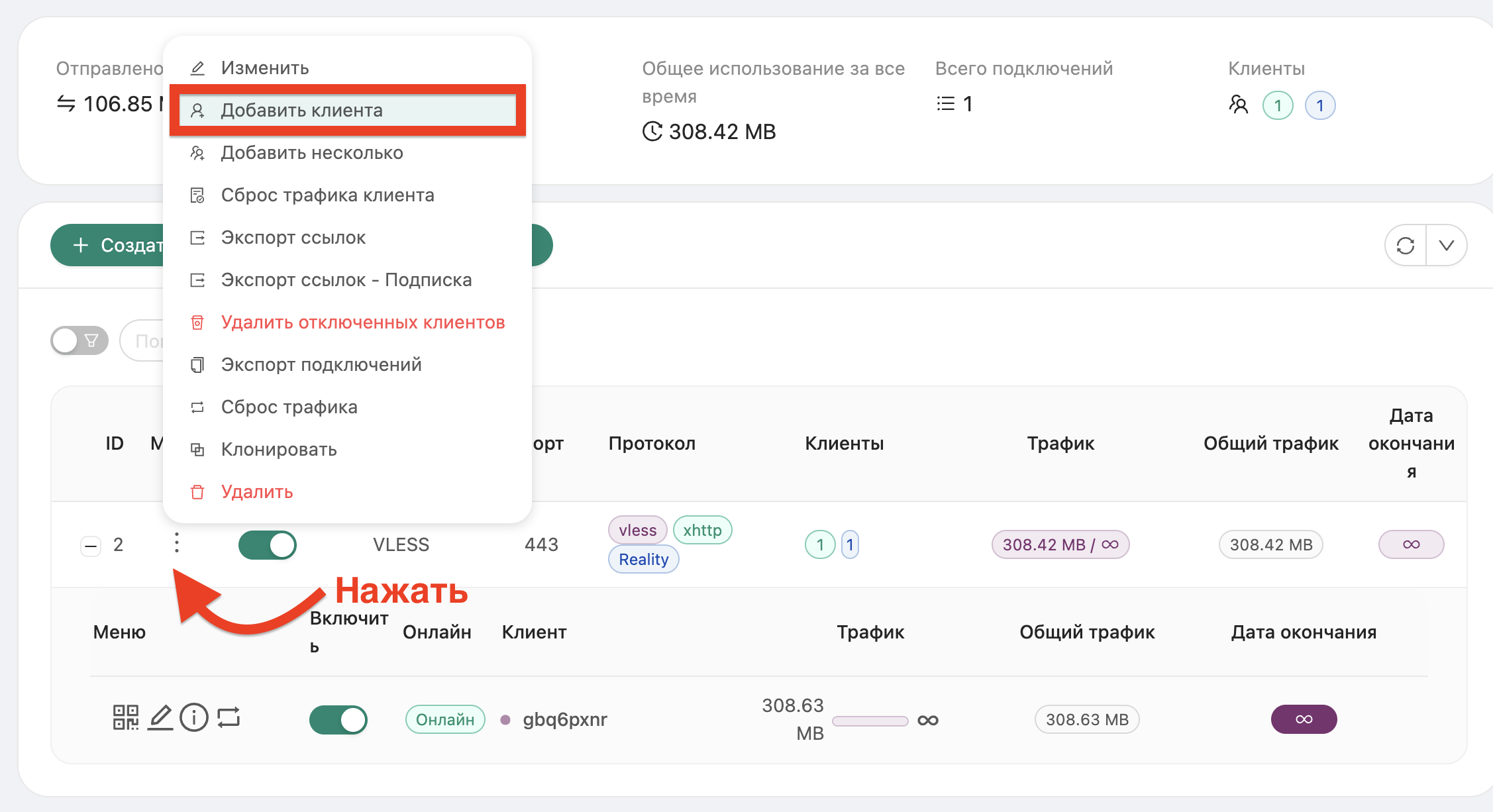Viewport: 1493px width, 812px height.
Task: Reset traffic via repeat icon next to info icon
Action: pyautogui.click(x=228, y=719)
